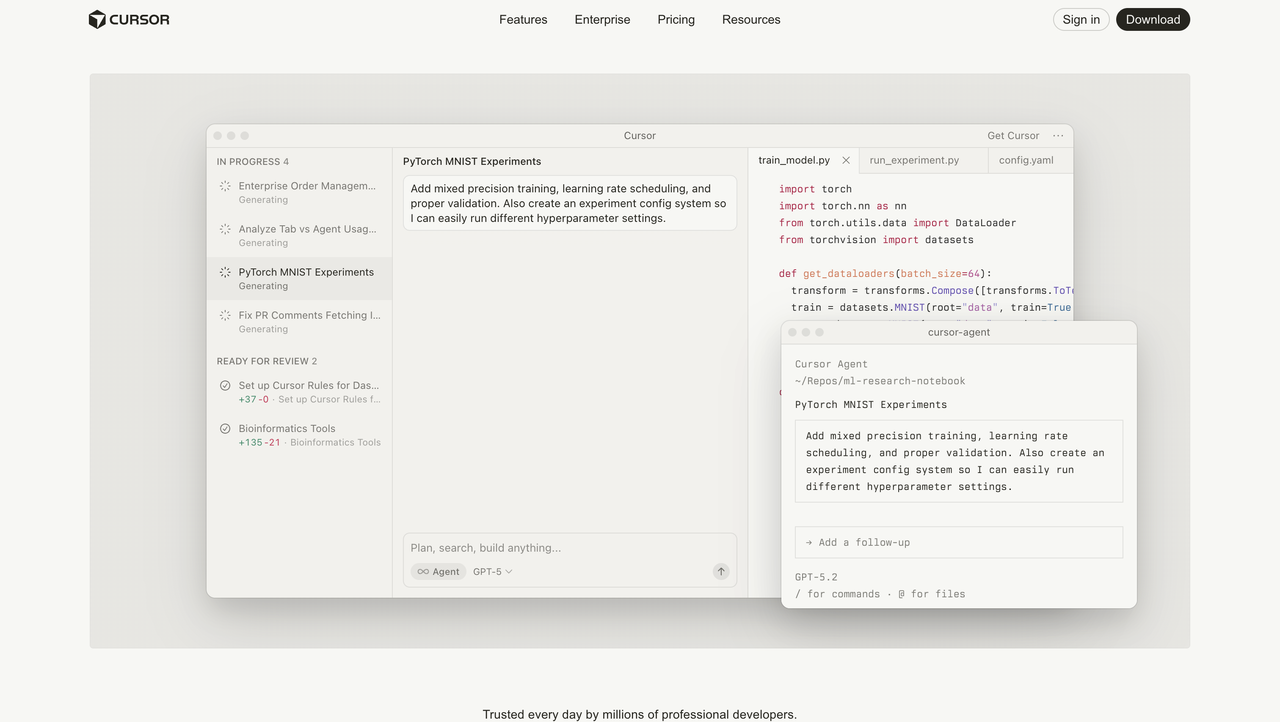Click the spinner icon beside Enterprise Order Management

pyautogui.click(x=225, y=186)
